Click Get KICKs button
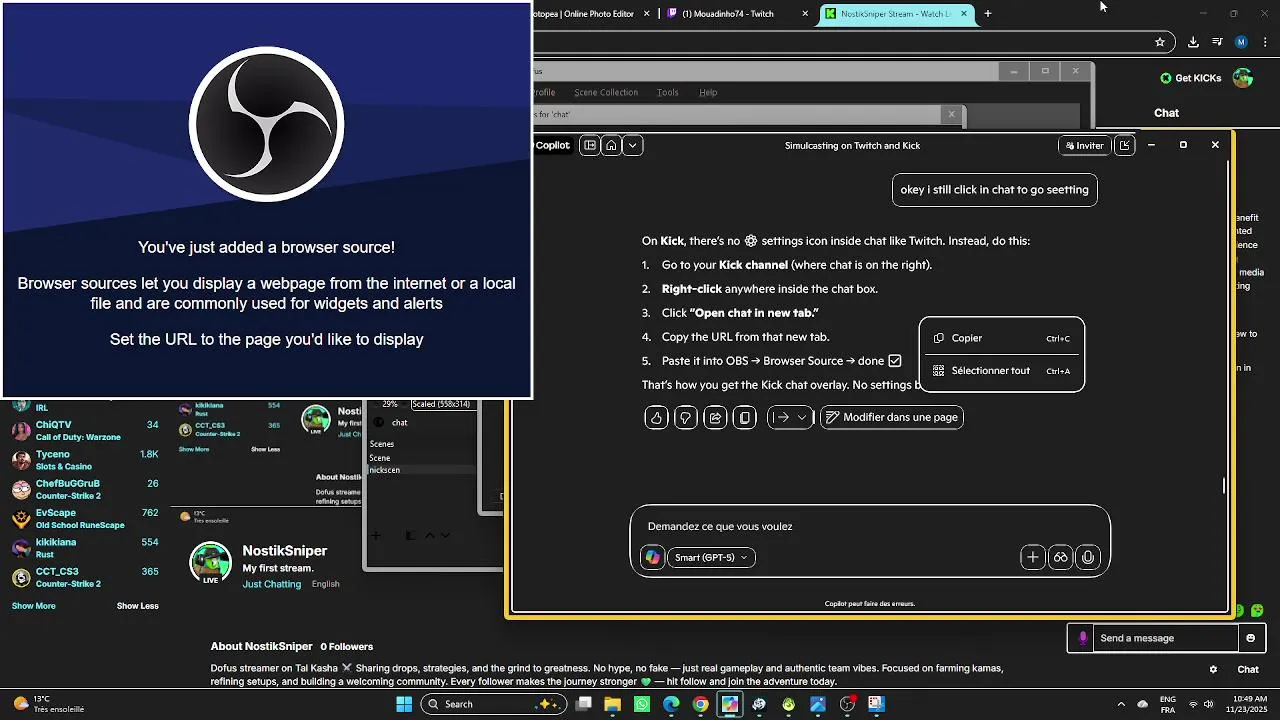The image size is (1280, 720). tap(1191, 78)
